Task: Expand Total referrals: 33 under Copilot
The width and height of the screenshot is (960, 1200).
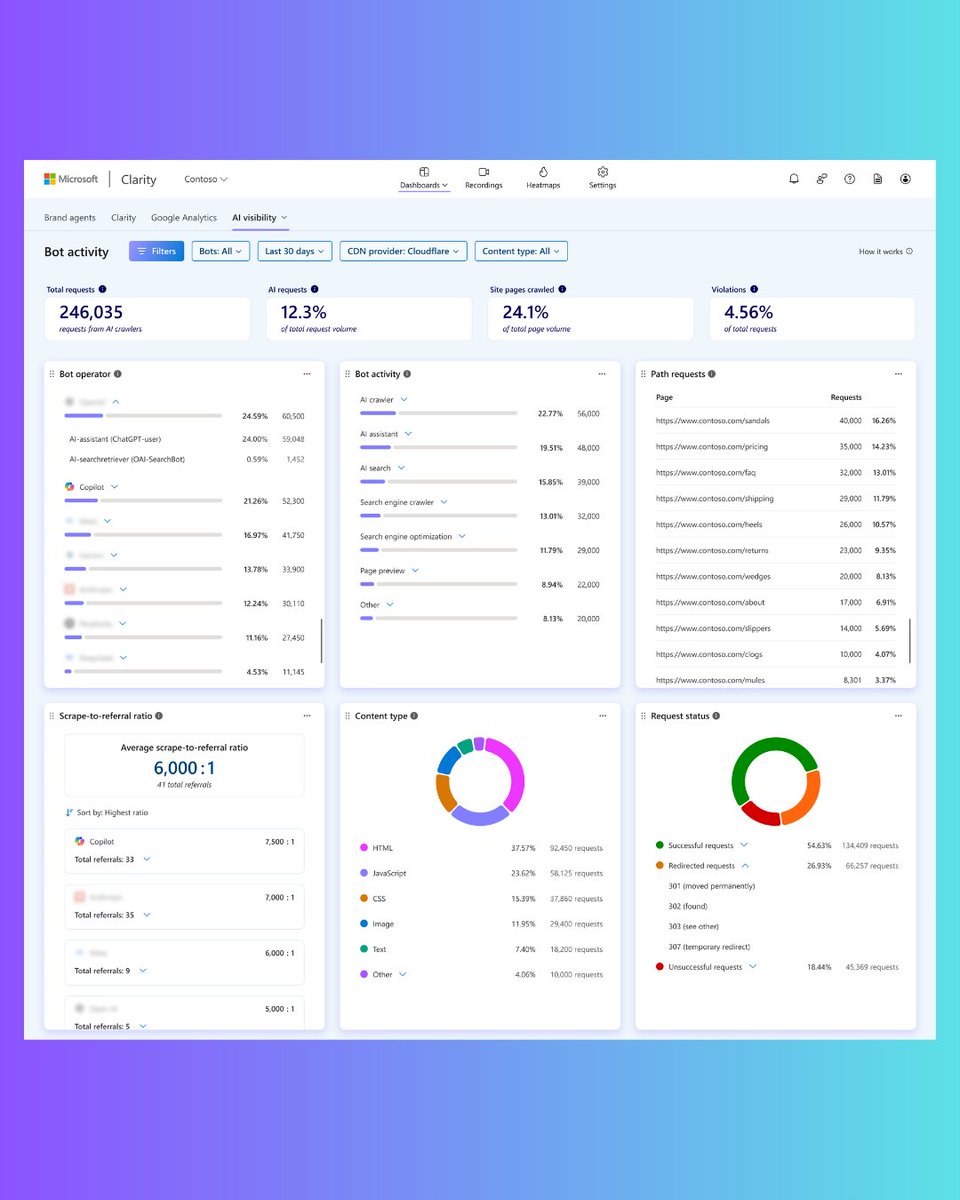Action: (x=146, y=859)
